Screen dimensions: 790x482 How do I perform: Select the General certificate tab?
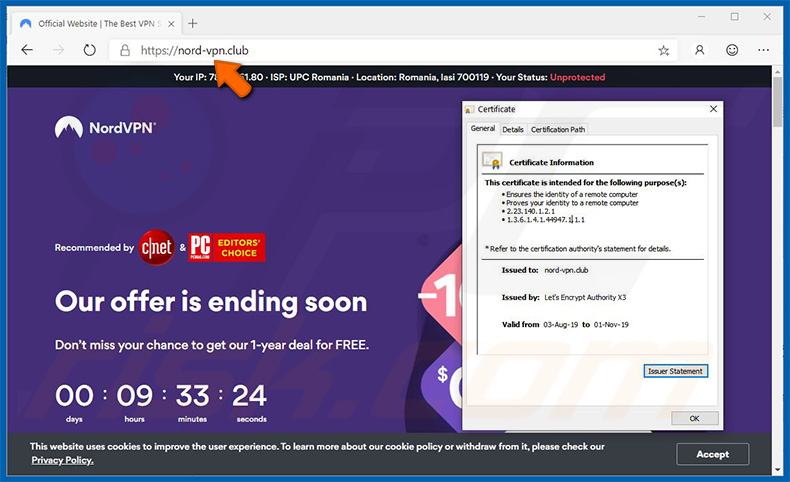(x=483, y=129)
